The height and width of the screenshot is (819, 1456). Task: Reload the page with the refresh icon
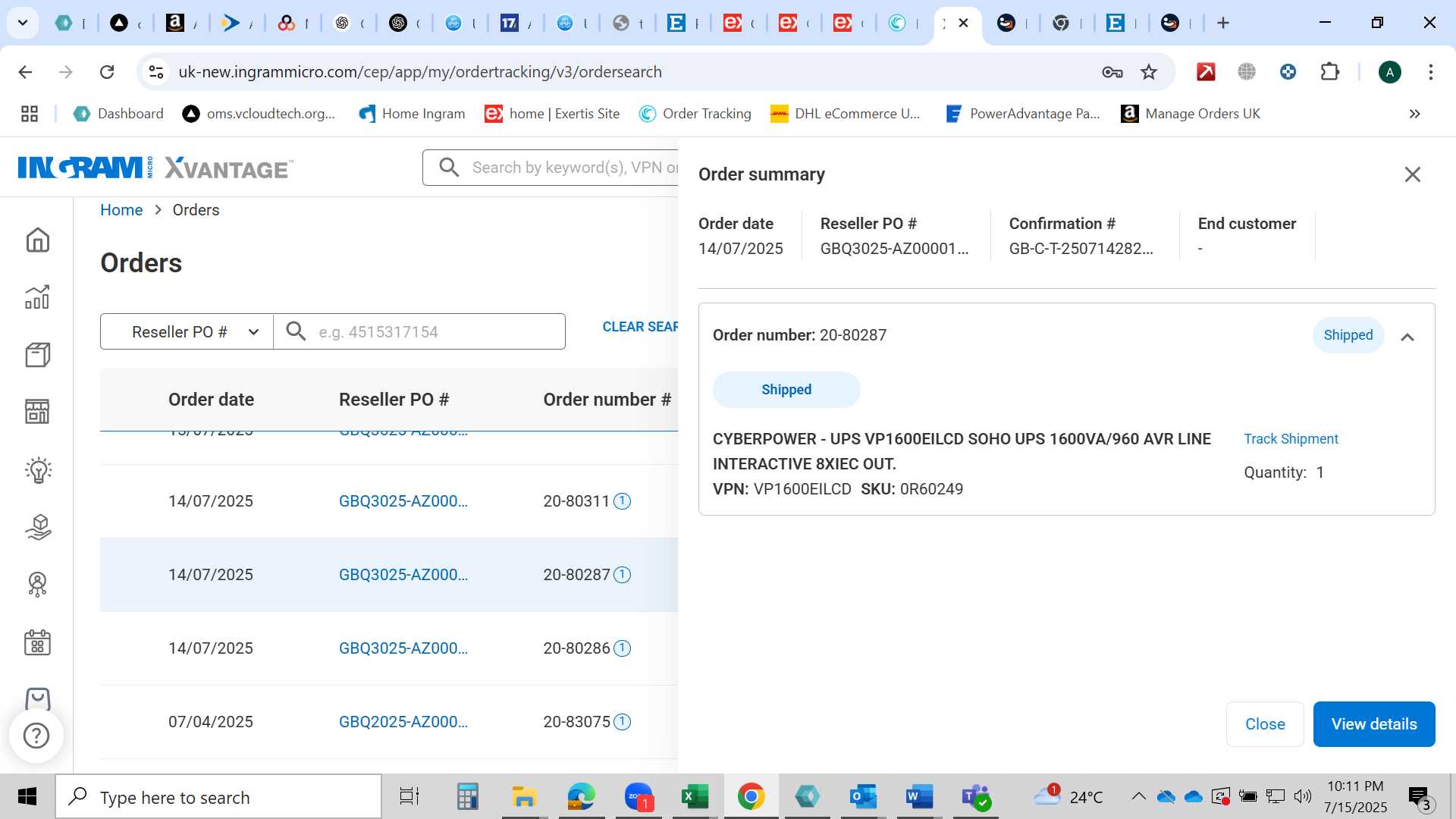(107, 72)
